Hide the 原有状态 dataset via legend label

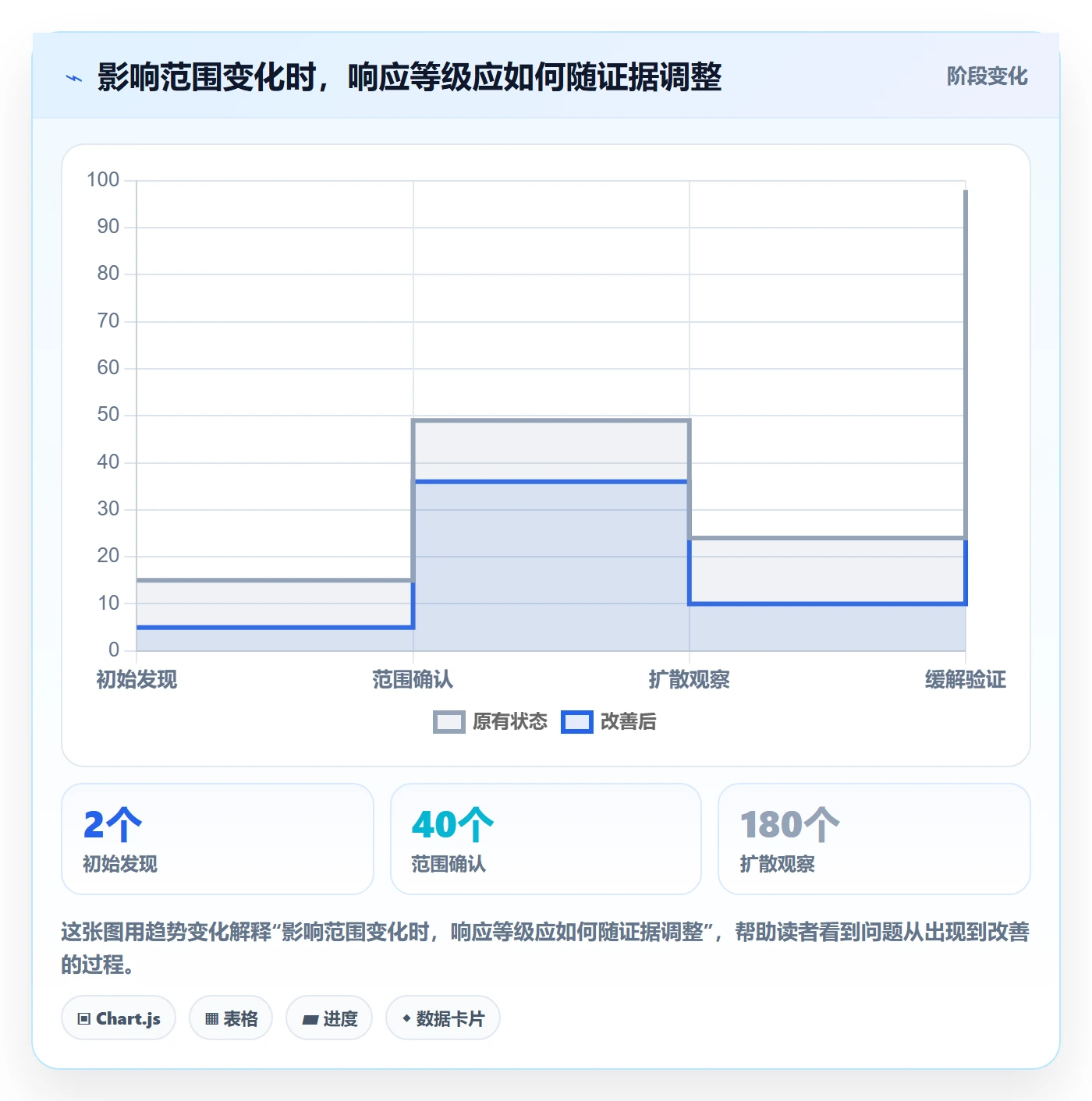(x=510, y=722)
